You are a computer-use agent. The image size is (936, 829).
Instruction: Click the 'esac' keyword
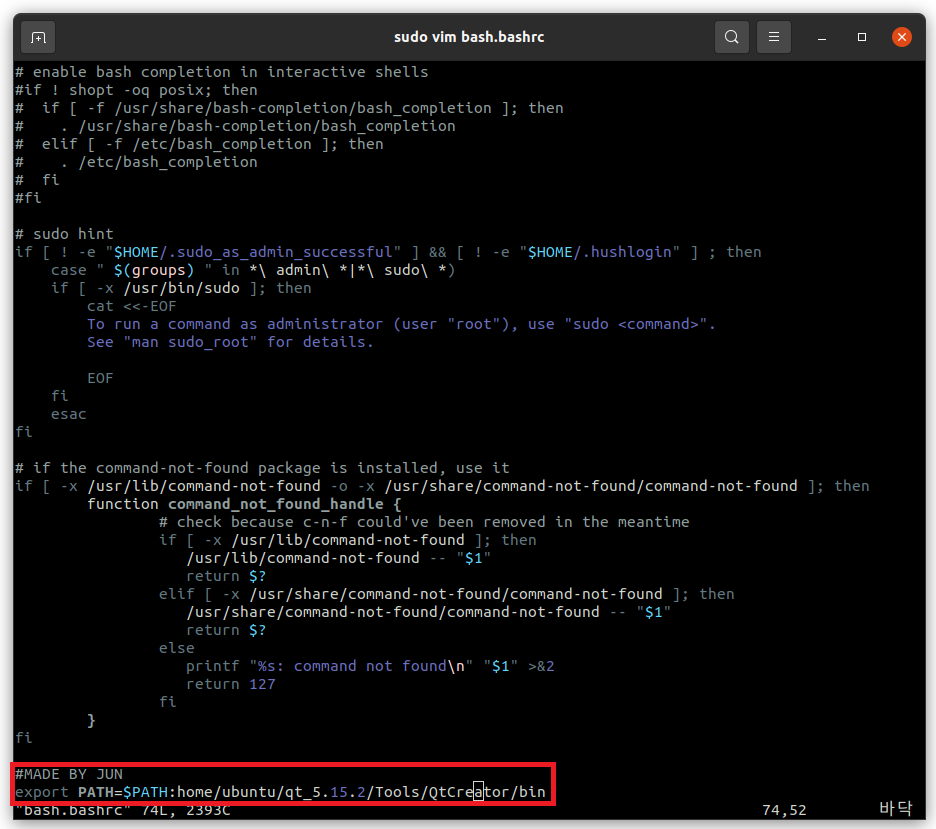point(69,414)
